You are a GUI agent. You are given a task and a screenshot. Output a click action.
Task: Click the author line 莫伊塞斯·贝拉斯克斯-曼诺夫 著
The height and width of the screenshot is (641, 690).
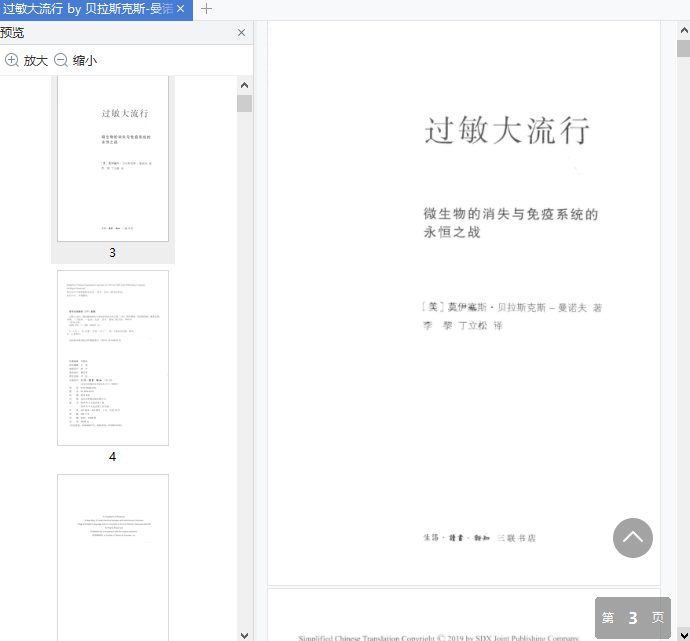point(512,308)
